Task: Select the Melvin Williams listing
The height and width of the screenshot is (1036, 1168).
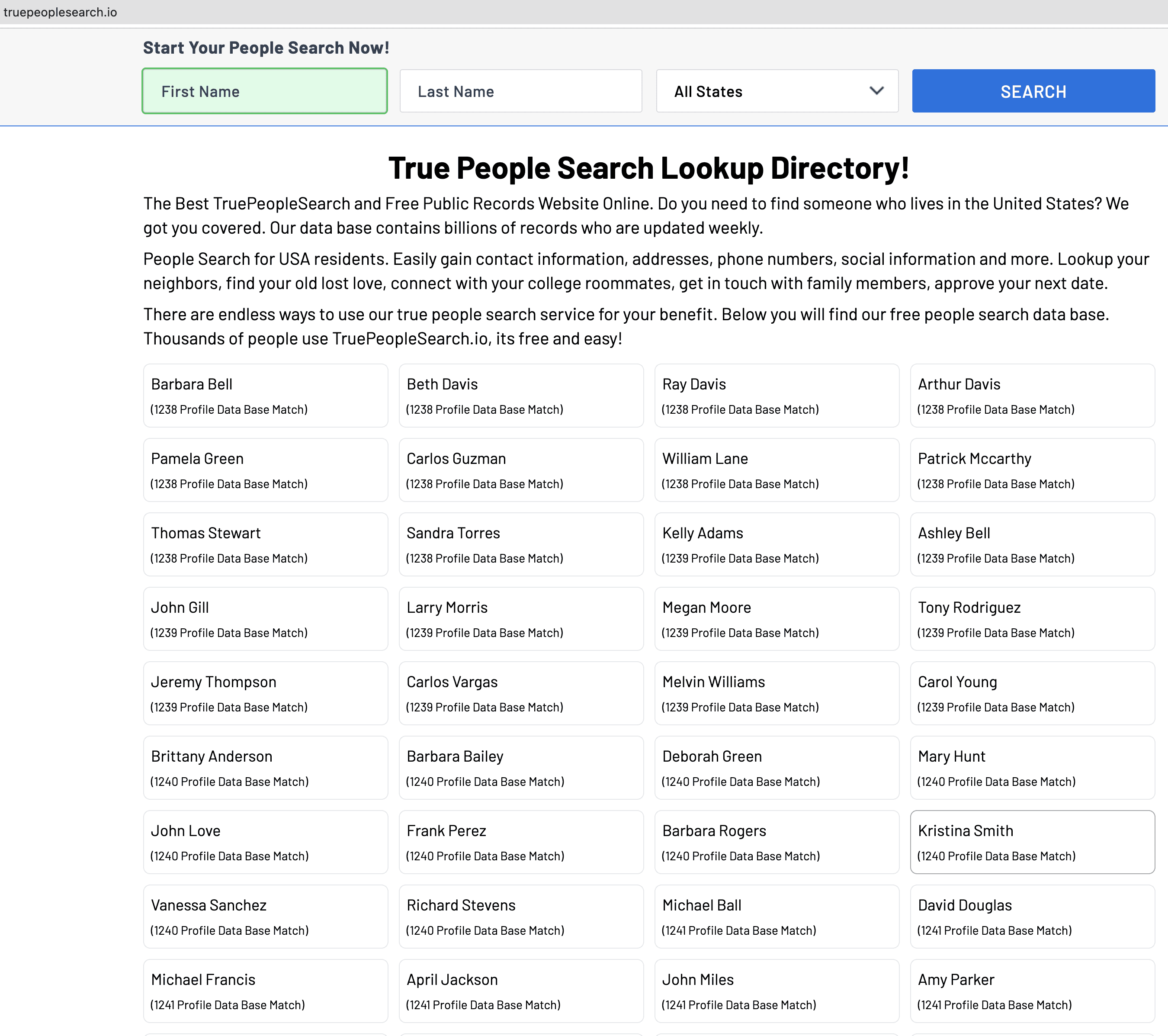Action: [776, 693]
